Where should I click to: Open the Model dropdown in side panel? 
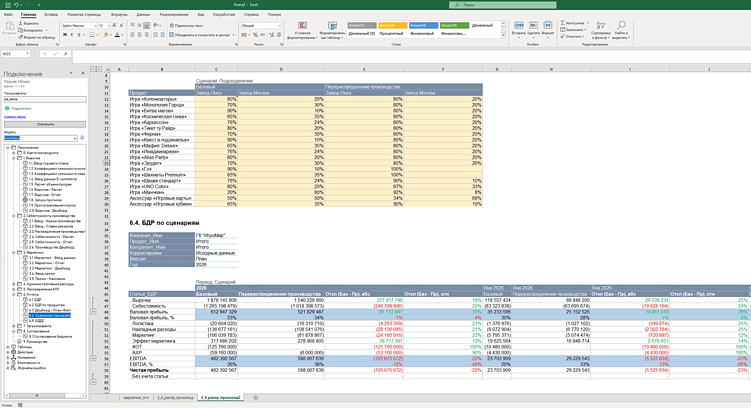[75, 139]
